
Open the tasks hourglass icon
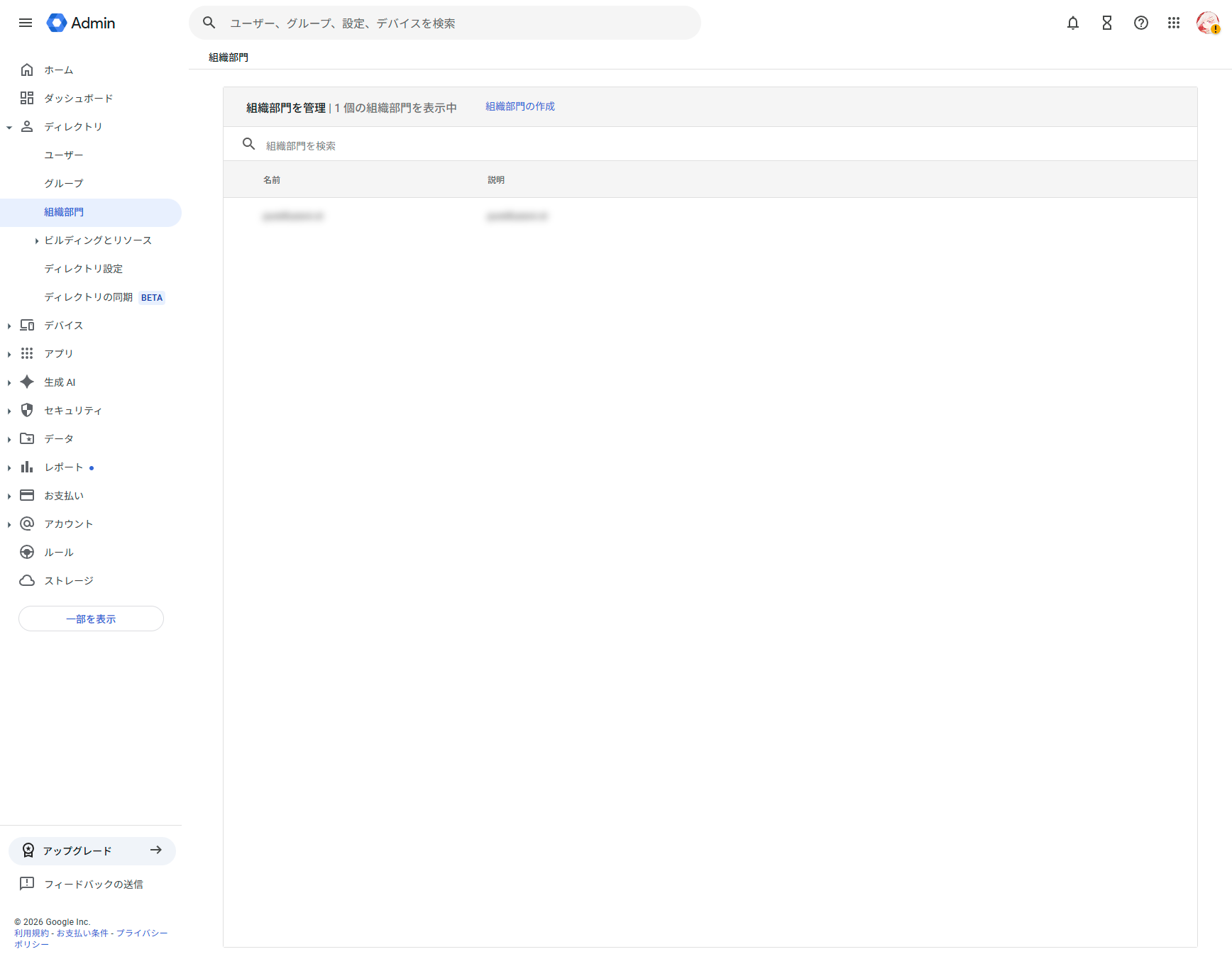[1106, 23]
